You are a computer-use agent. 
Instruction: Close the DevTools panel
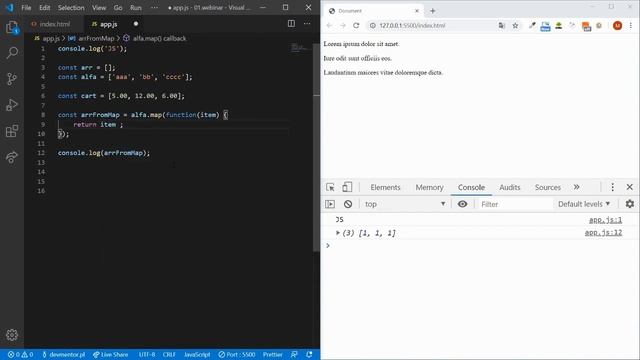point(630,187)
